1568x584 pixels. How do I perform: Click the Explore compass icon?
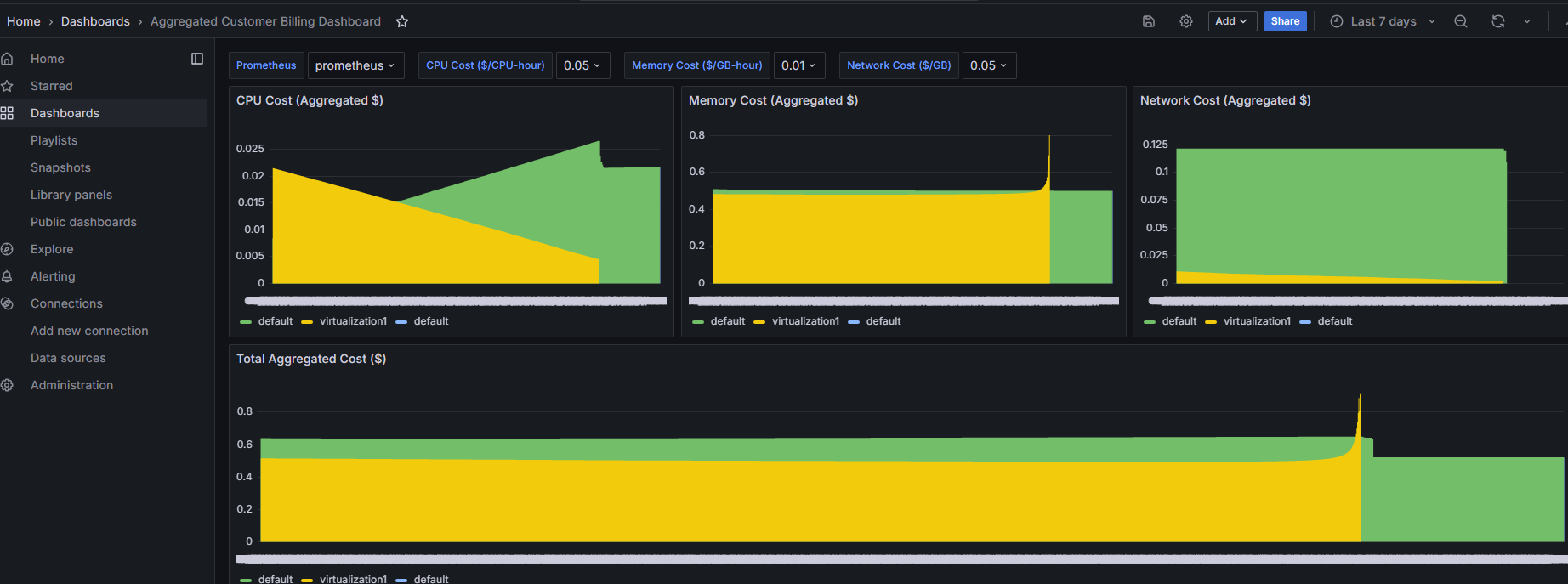(x=7, y=249)
